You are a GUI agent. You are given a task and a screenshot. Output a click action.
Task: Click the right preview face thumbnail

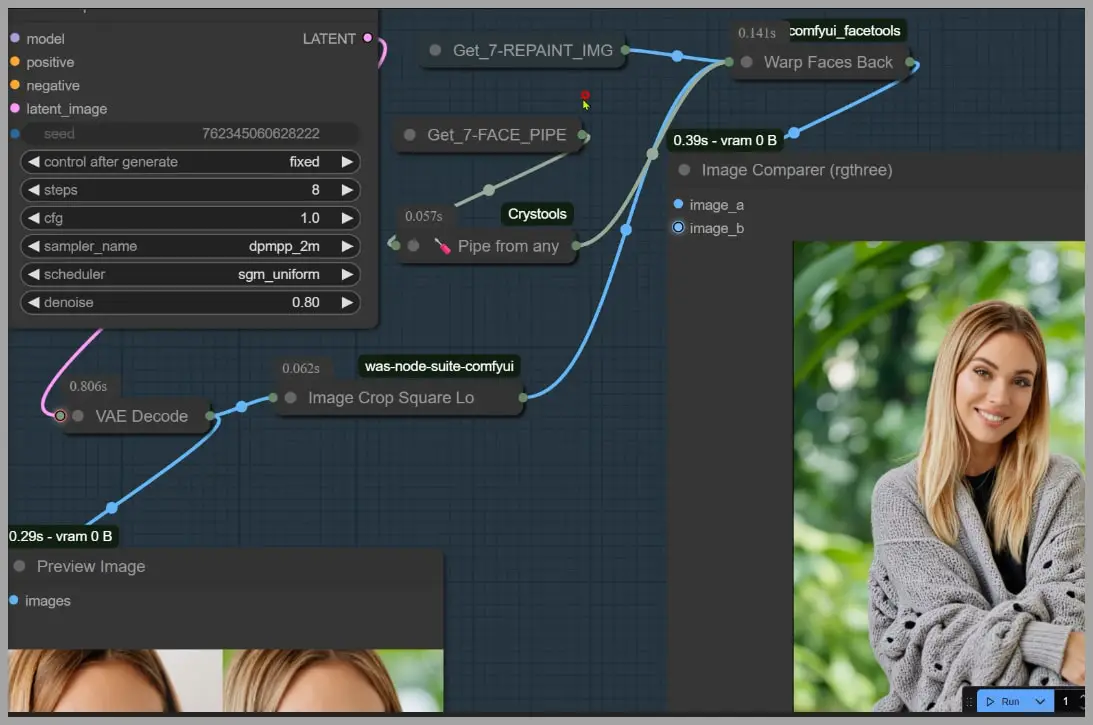point(333,680)
